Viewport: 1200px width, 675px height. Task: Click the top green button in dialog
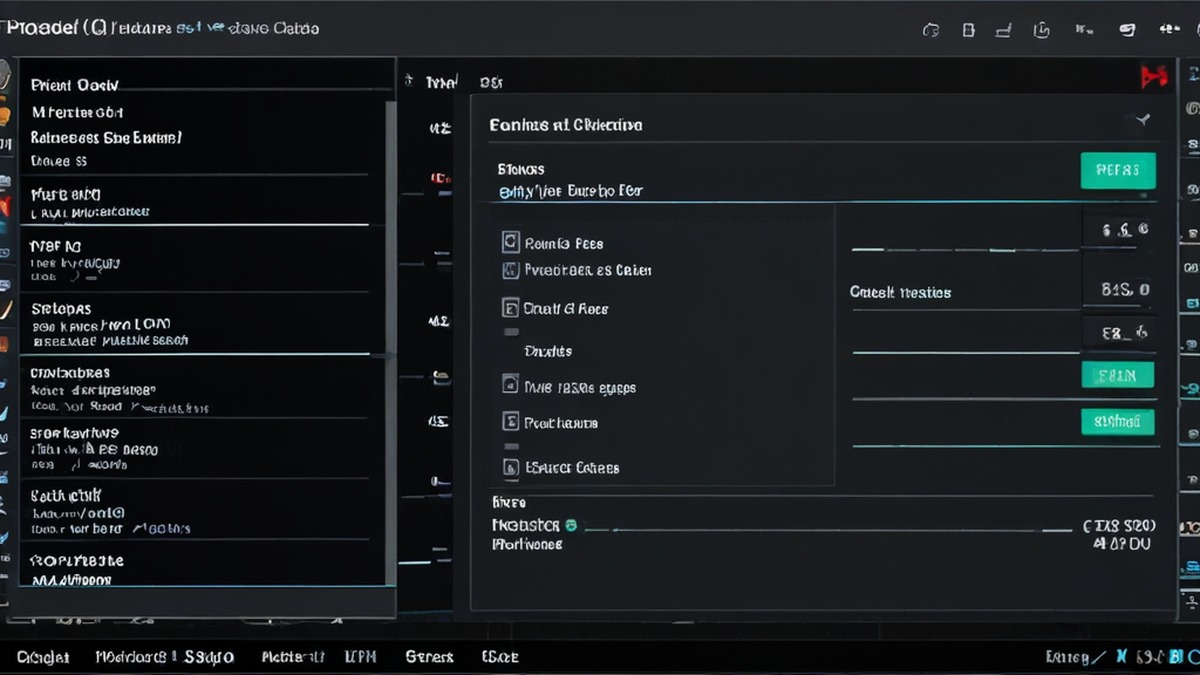(1118, 171)
